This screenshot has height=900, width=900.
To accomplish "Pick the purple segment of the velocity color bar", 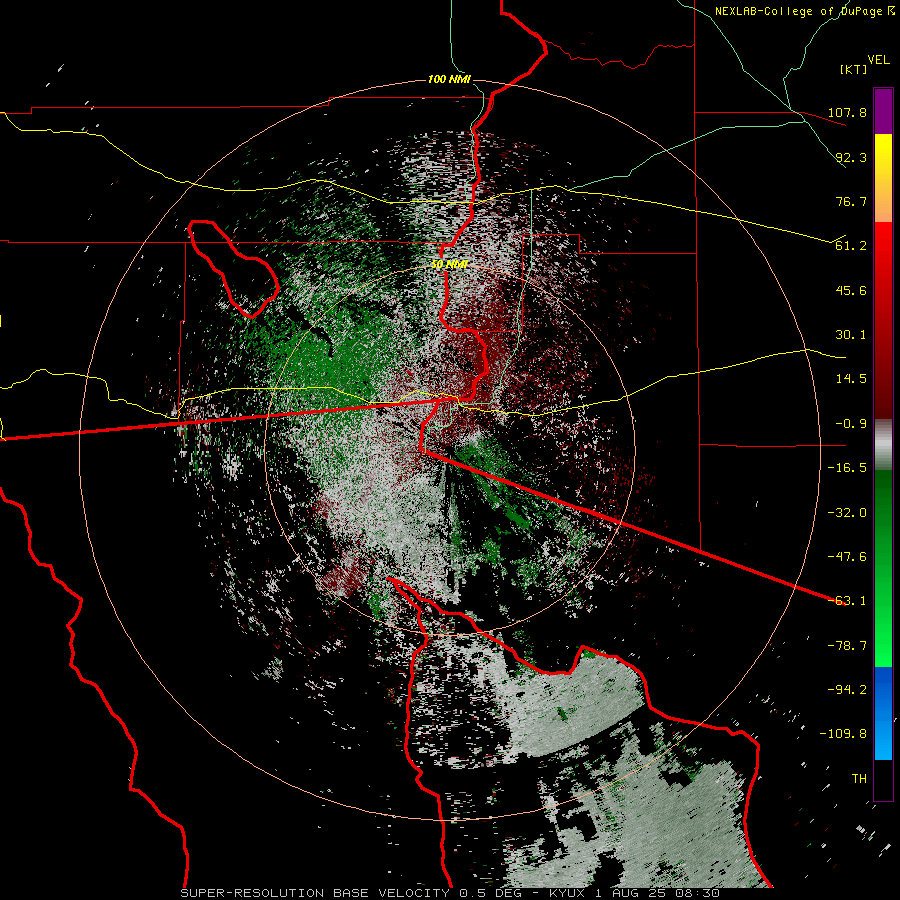I will click(x=883, y=112).
